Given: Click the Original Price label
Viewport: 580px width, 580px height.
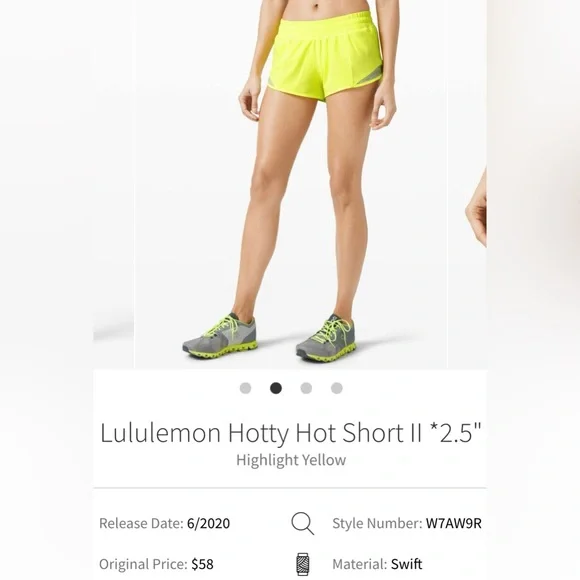Looking at the screenshot, I should 144,564.
